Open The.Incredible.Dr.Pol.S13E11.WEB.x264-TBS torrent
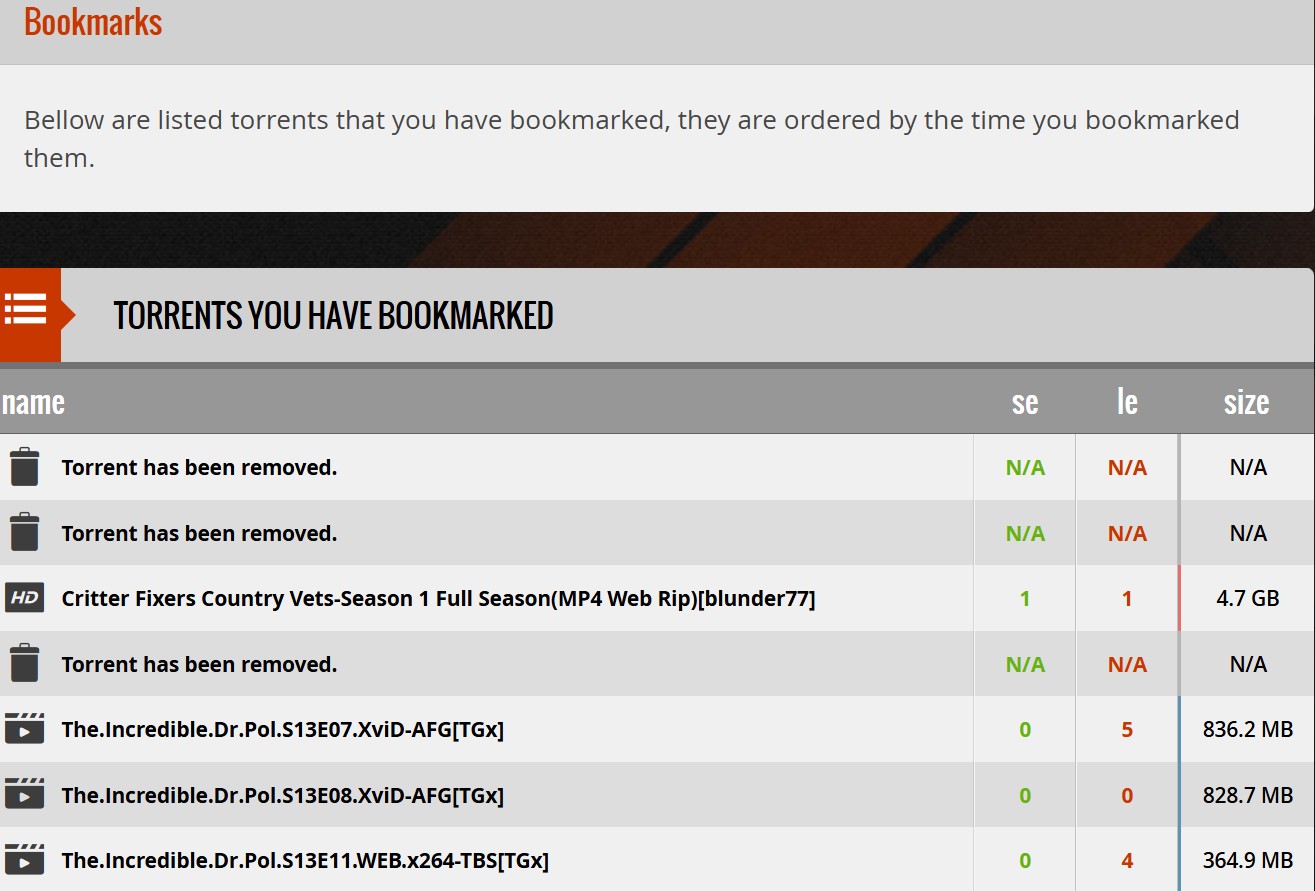1315x891 pixels. pyautogui.click(x=305, y=861)
